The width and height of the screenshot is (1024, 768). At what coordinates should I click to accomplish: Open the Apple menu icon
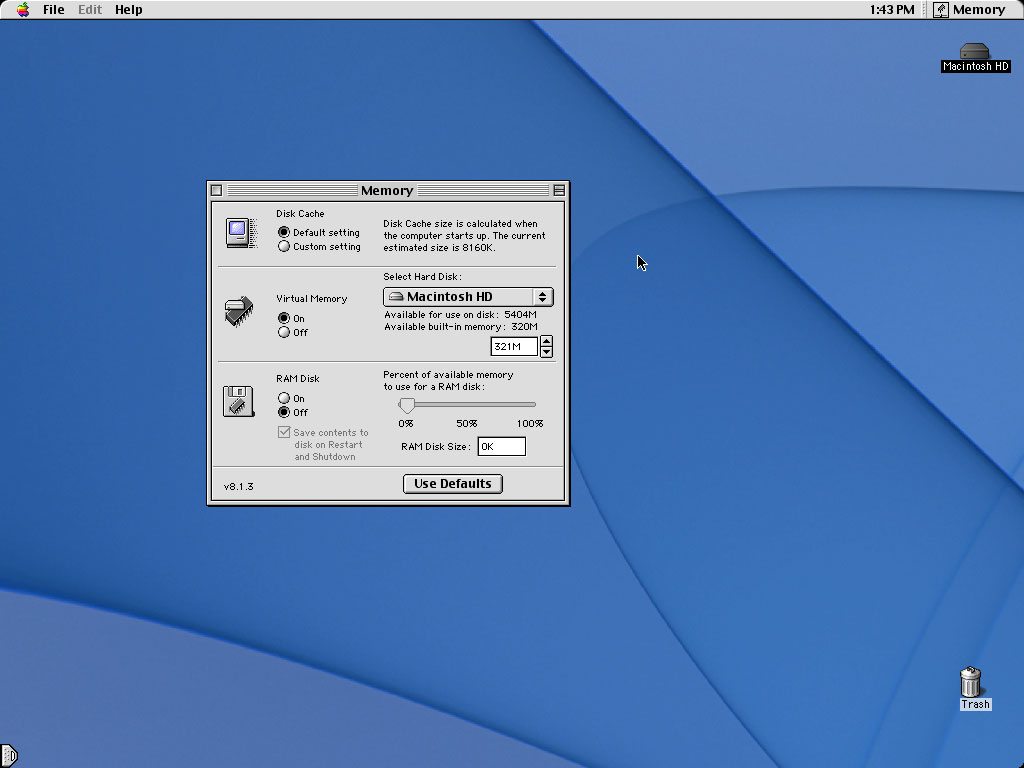(23, 10)
